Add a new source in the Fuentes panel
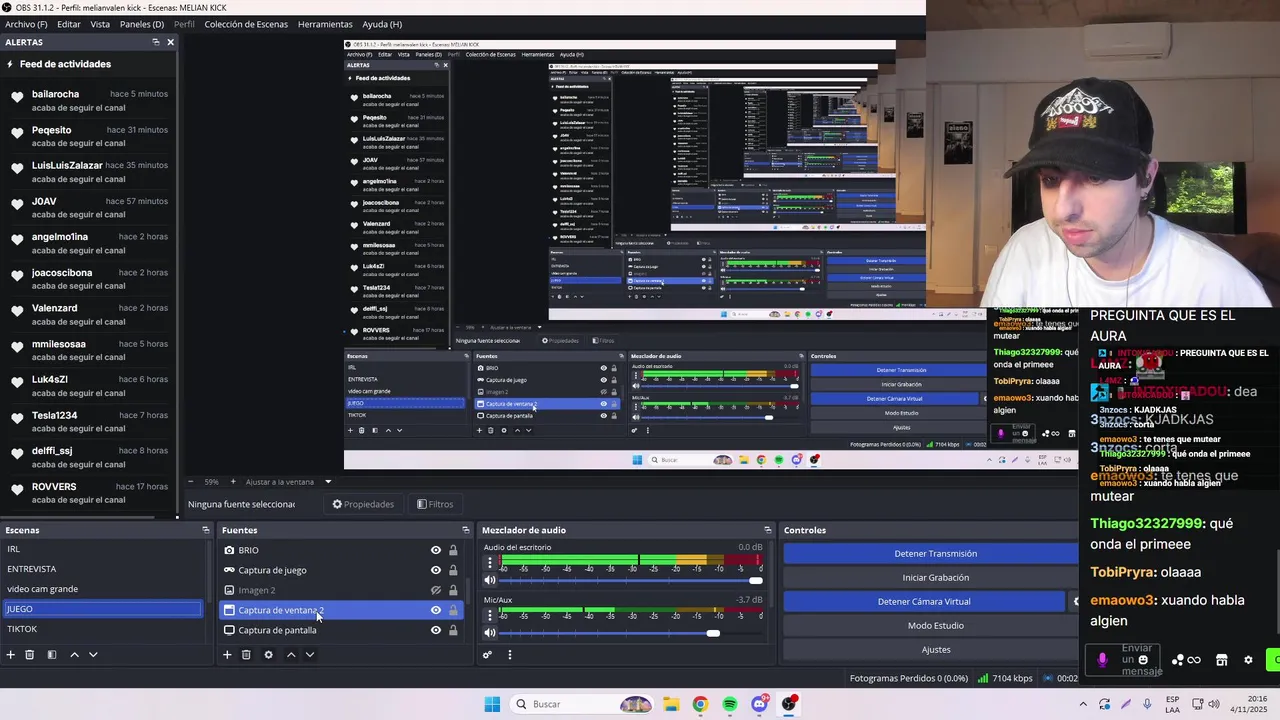Screen dimensions: 1280x720 coord(227,655)
